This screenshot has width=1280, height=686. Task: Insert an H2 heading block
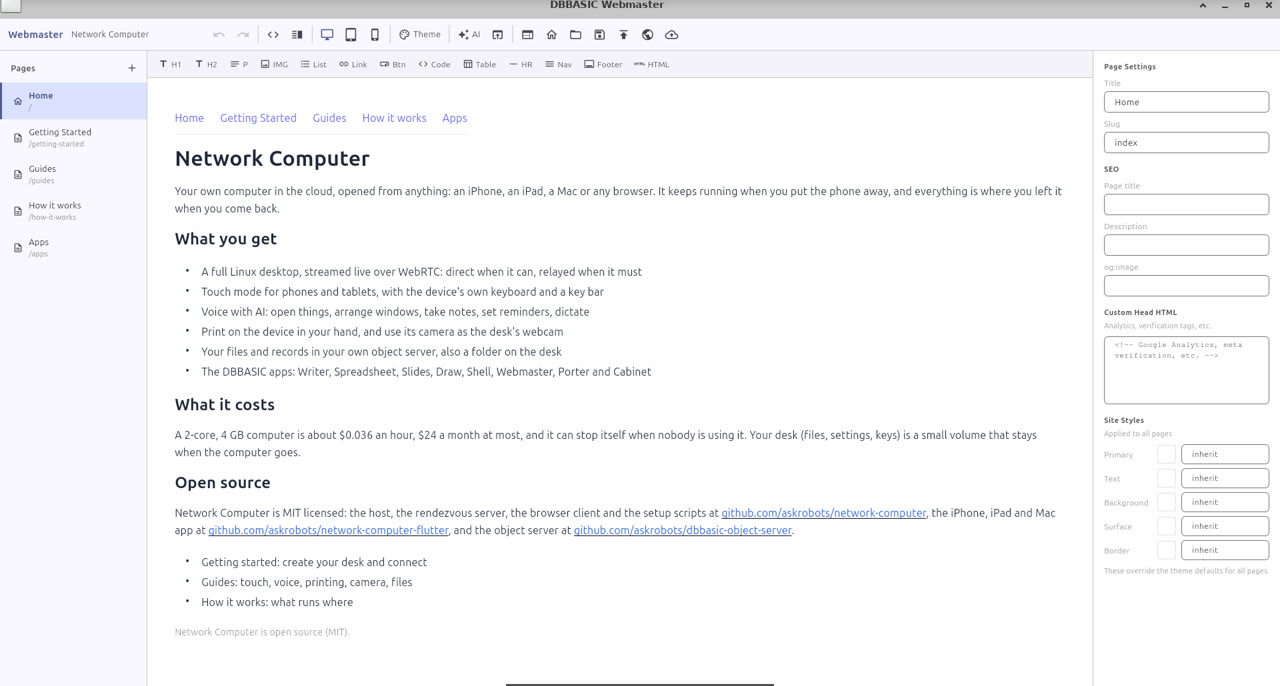[x=206, y=64]
